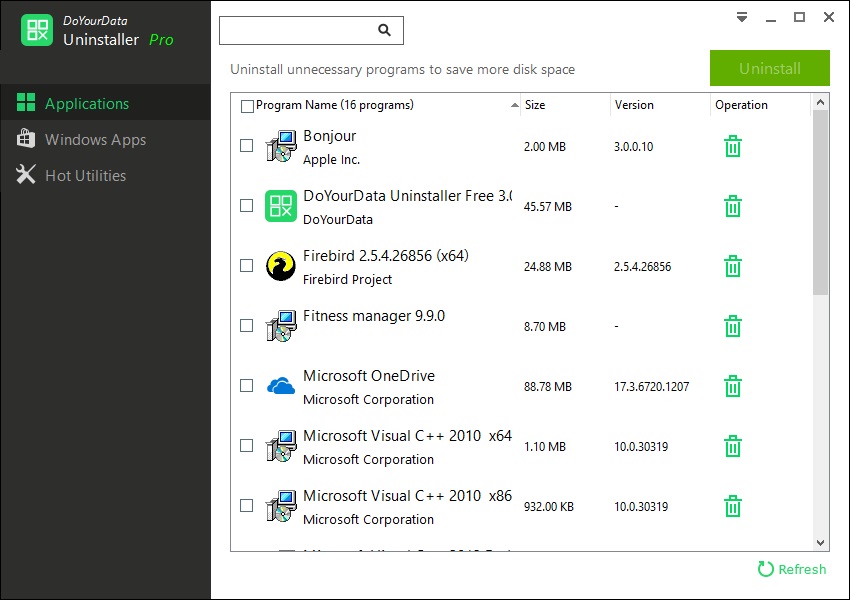This screenshot has height=600, width=850.
Task: Click the Firebird 2.5.4.26856 (x64) name
Action: (x=385, y=255)
